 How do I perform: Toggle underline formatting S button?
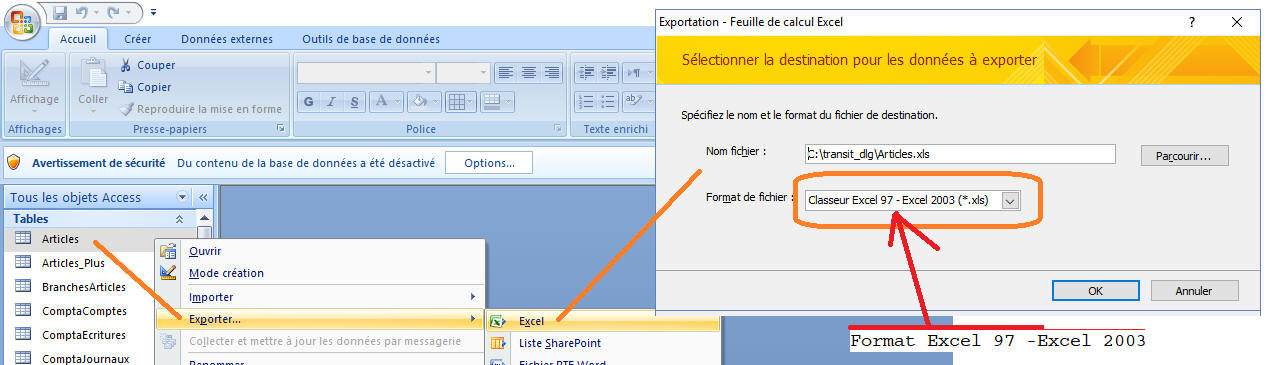(354, 101)
